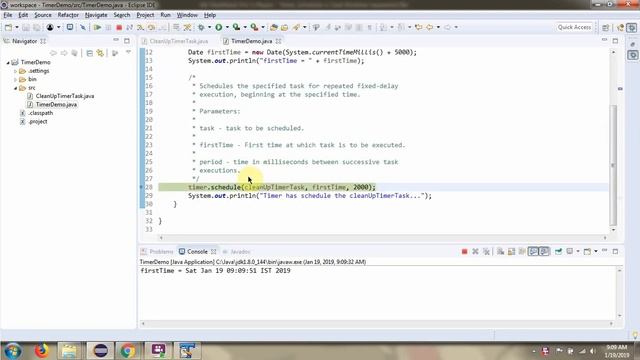The height and width of the screenshot is (360, 640).
Task: Open Firefox from the taskbar
Action: [41, 351]
